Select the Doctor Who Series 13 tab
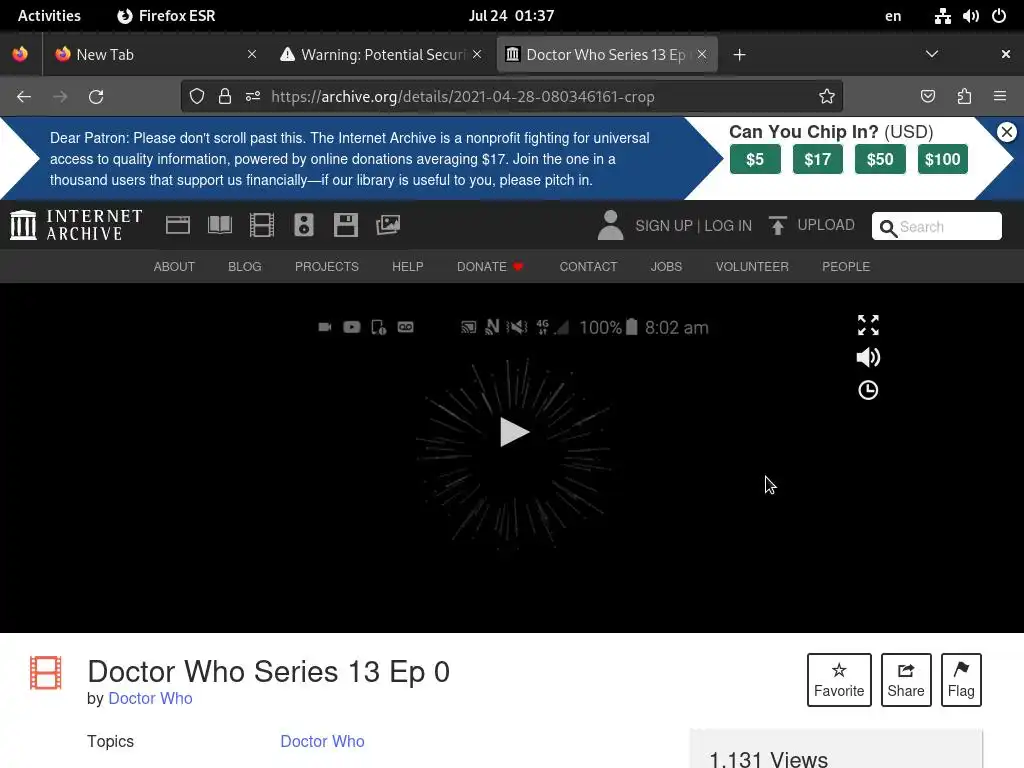 click(607, 55)
